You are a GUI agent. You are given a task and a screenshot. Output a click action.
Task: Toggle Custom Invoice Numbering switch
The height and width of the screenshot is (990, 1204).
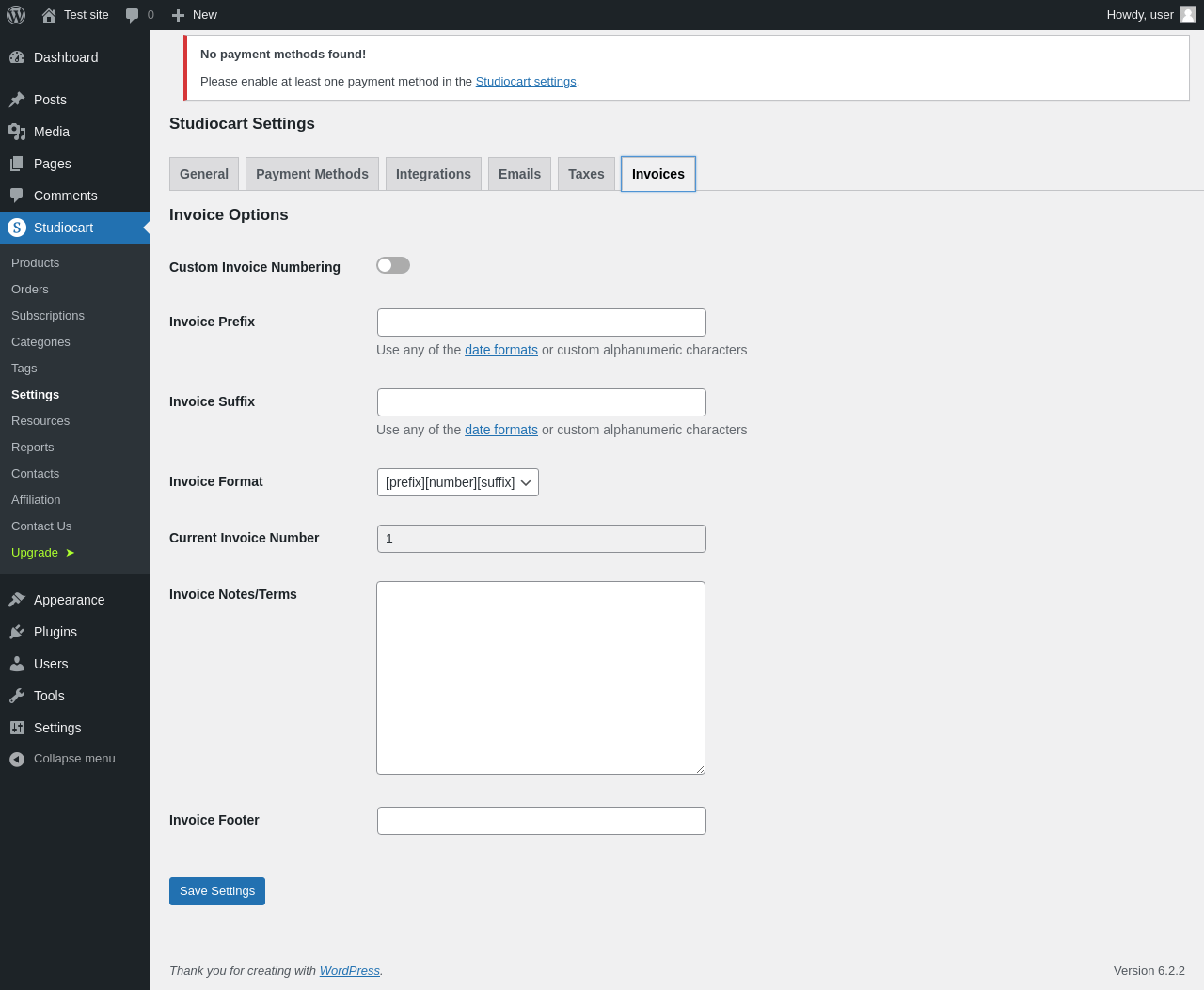coord(393,265)
